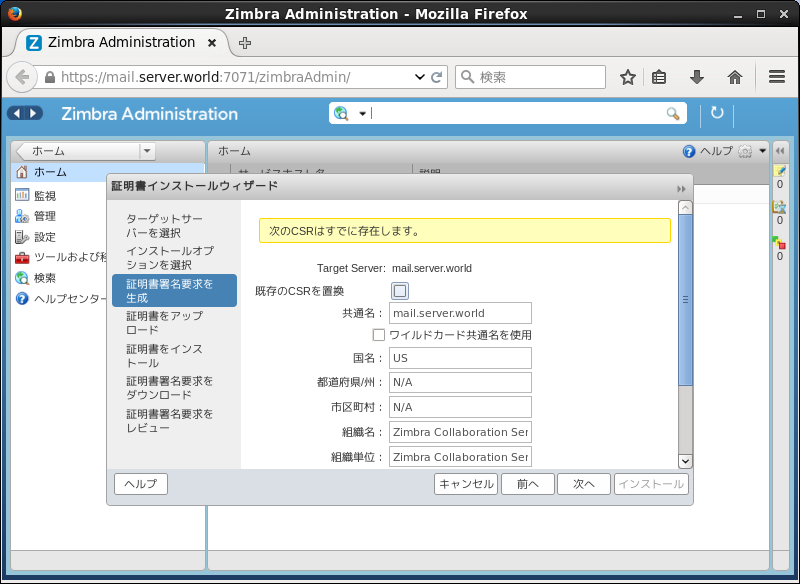Open the search type dropdown arrow in the Zimbra search box
Viewport: 800px width, 584px height.
(x=362, y=114)
